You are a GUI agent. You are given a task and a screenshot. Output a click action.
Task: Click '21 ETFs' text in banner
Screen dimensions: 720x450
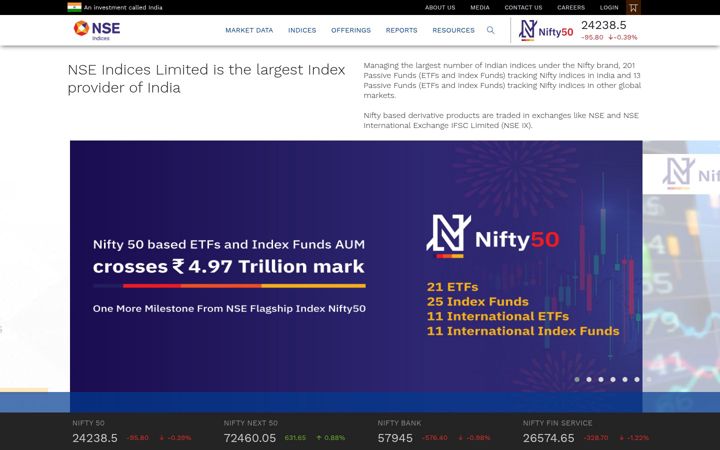pyautogui.click(x=452, y=287)
